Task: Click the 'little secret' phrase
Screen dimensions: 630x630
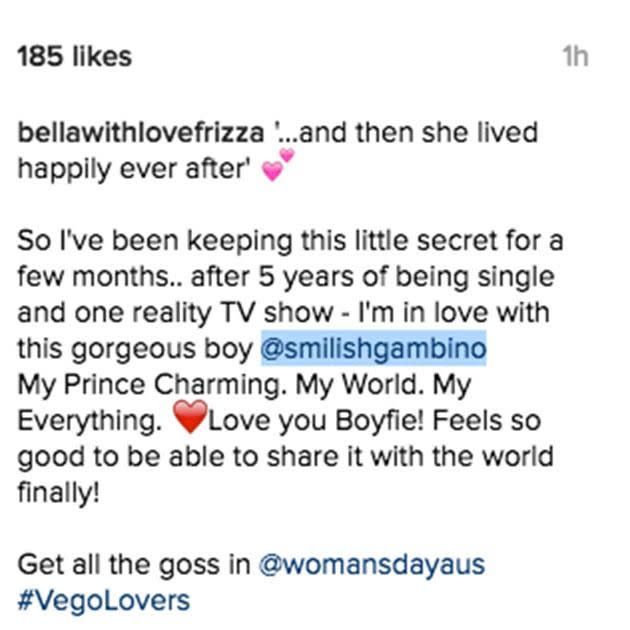Action: tap(420, 241)
